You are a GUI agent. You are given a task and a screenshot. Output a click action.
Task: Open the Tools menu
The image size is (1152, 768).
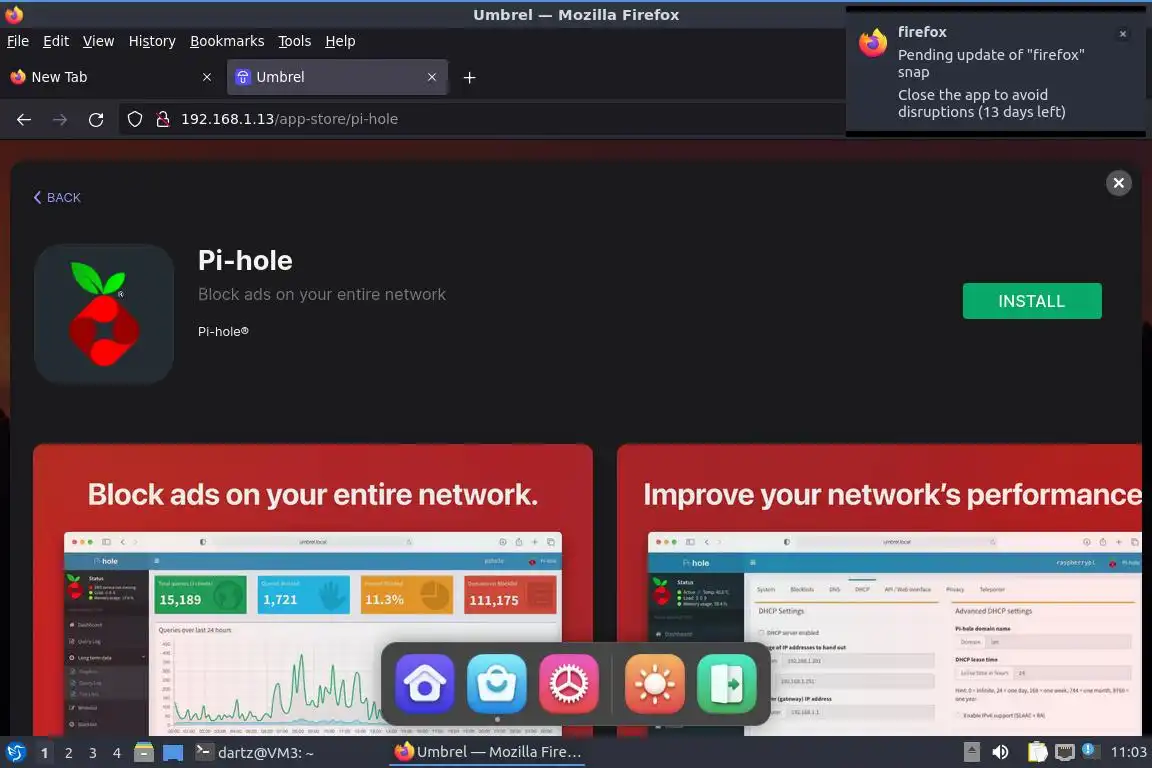pos(295,41)
